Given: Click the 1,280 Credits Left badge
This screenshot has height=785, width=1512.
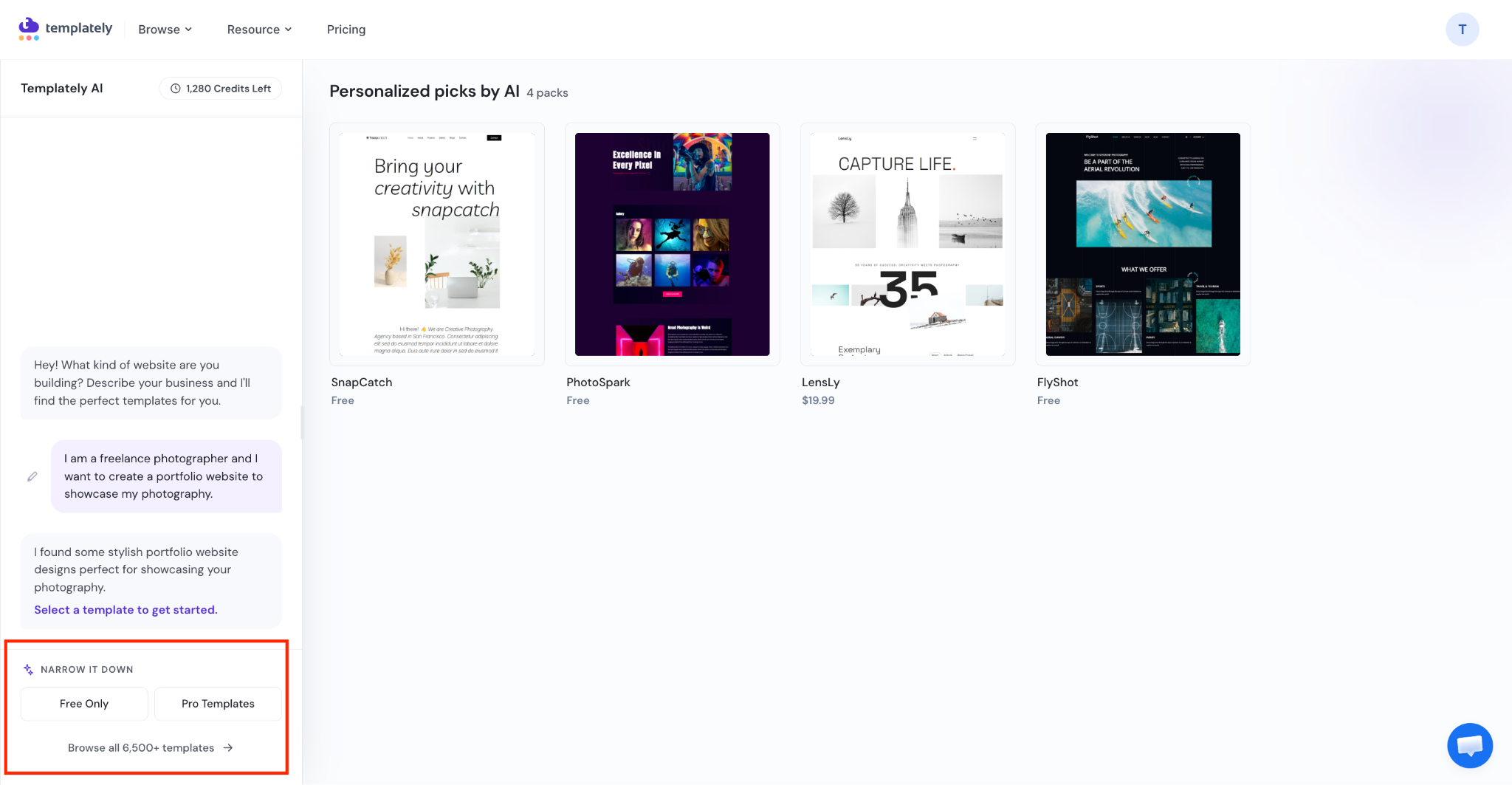Looking at the screenshot, I should click(x=221, y=89).
